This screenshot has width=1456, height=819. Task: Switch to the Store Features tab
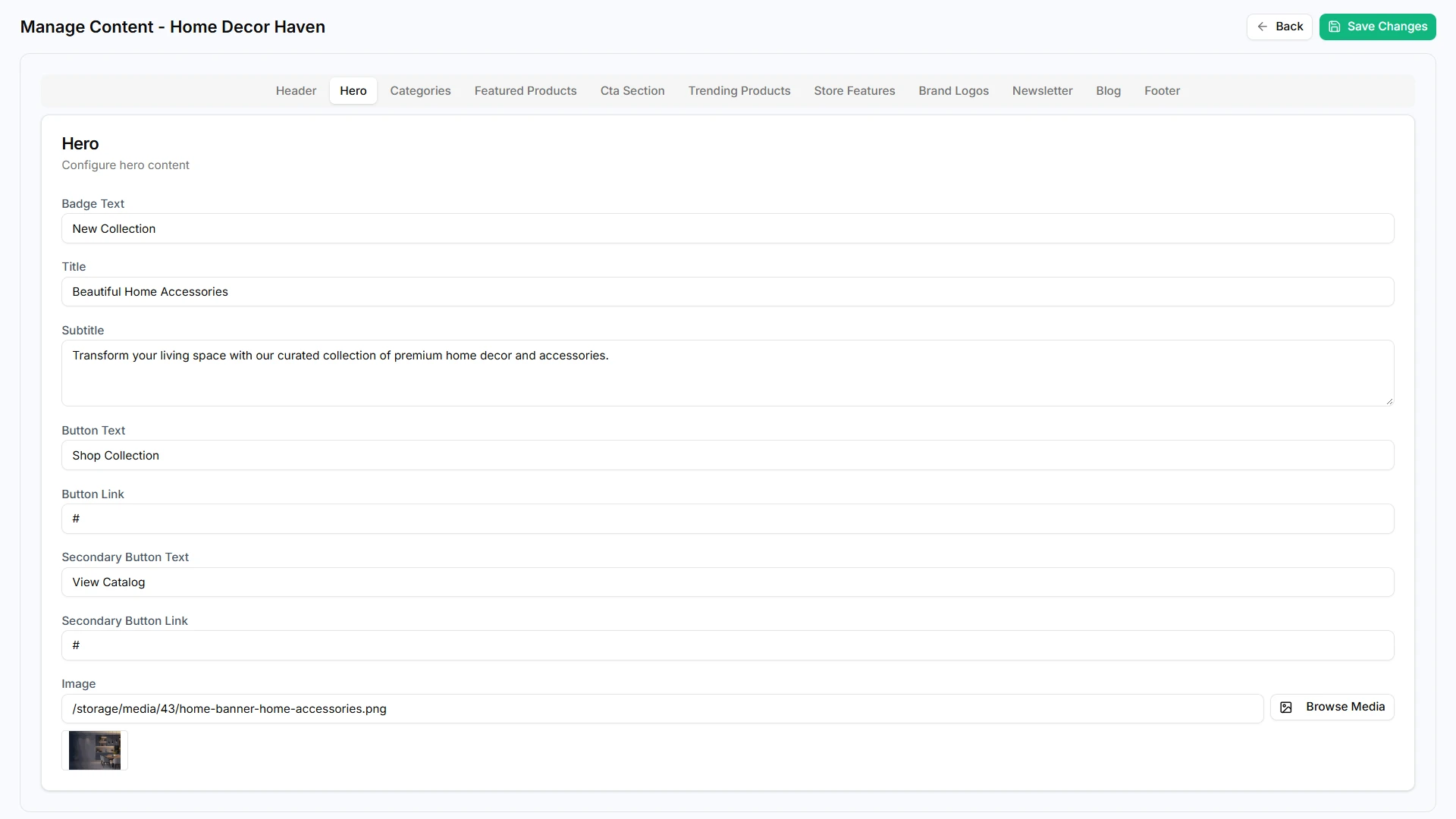[855, 91]
